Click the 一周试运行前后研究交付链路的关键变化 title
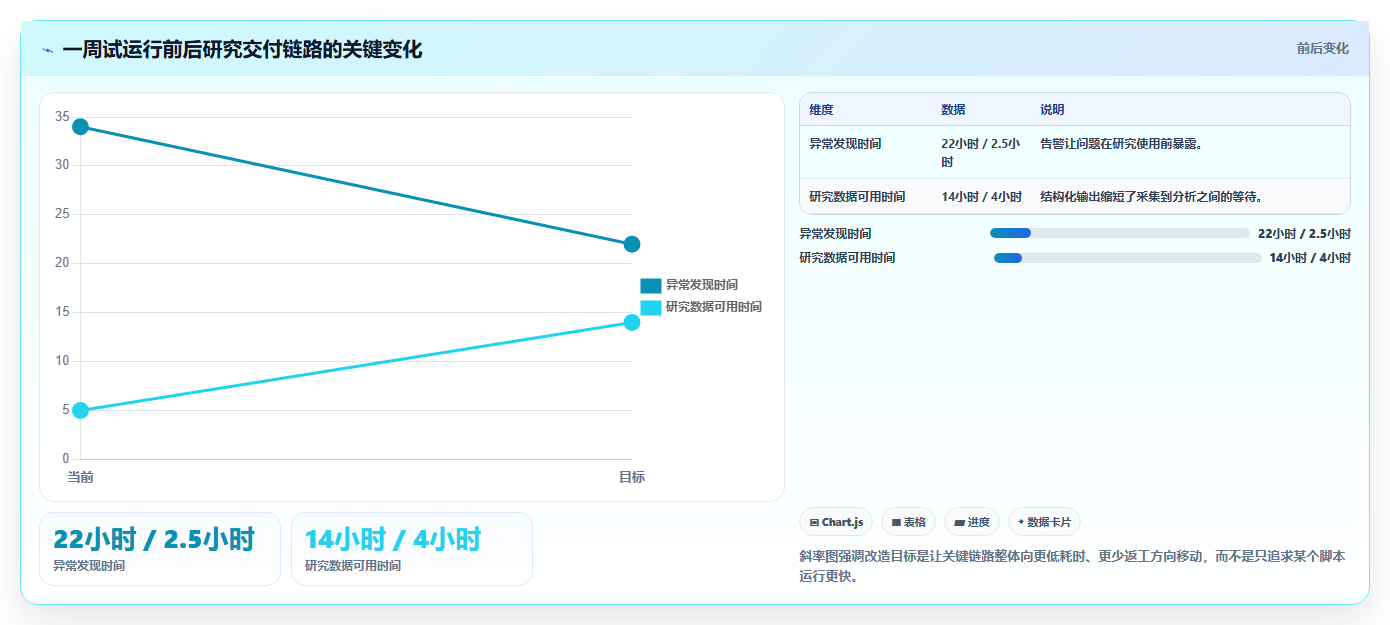This screenshot has height=625, width=1390. [x=242, y=49]
